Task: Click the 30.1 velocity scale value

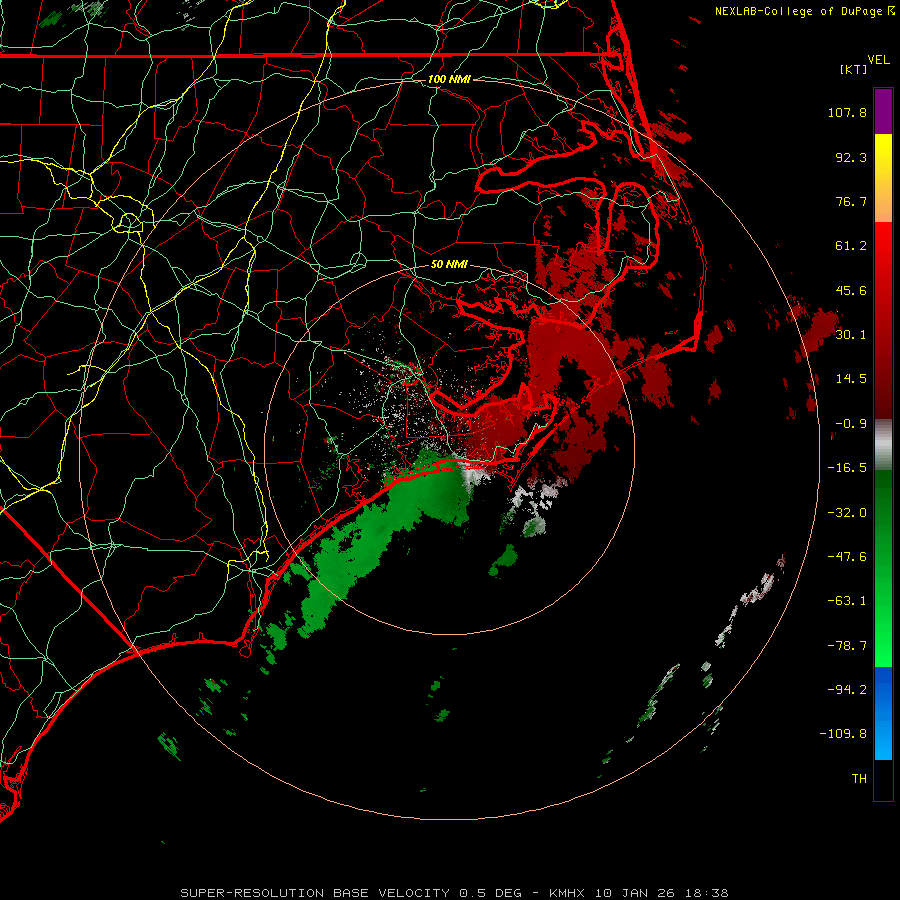Action: click(x=851, y=335)
